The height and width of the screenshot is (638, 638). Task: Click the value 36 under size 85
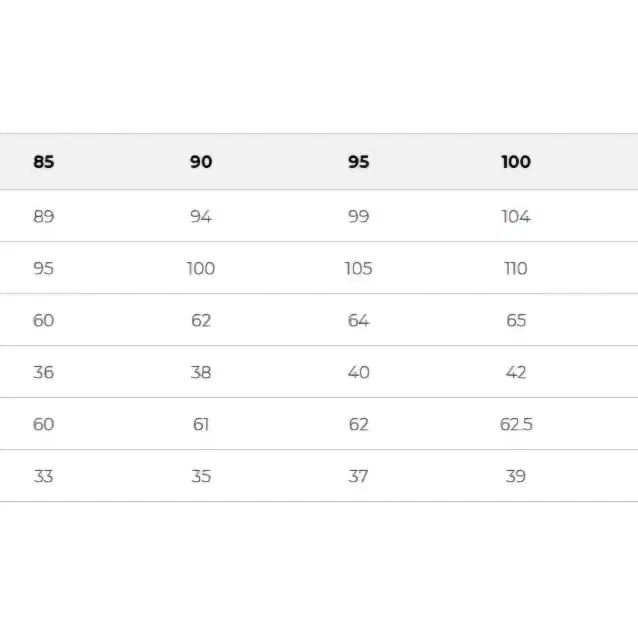(44, 372)
